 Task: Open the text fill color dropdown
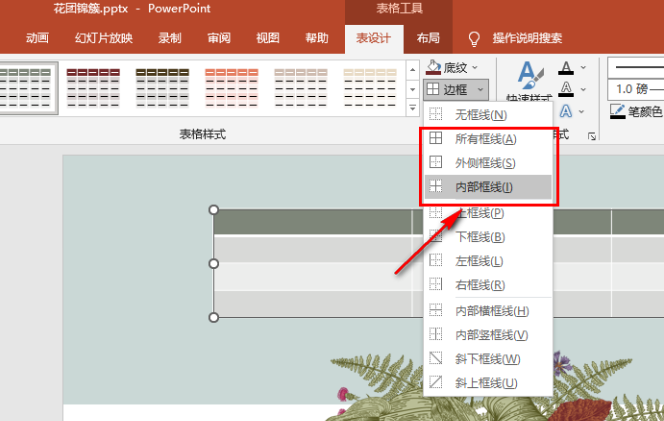[584, 68]
